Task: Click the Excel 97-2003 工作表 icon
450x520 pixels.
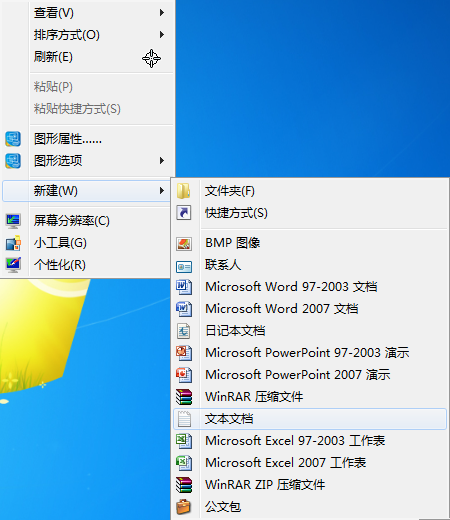Action: [x=184, y=441]
